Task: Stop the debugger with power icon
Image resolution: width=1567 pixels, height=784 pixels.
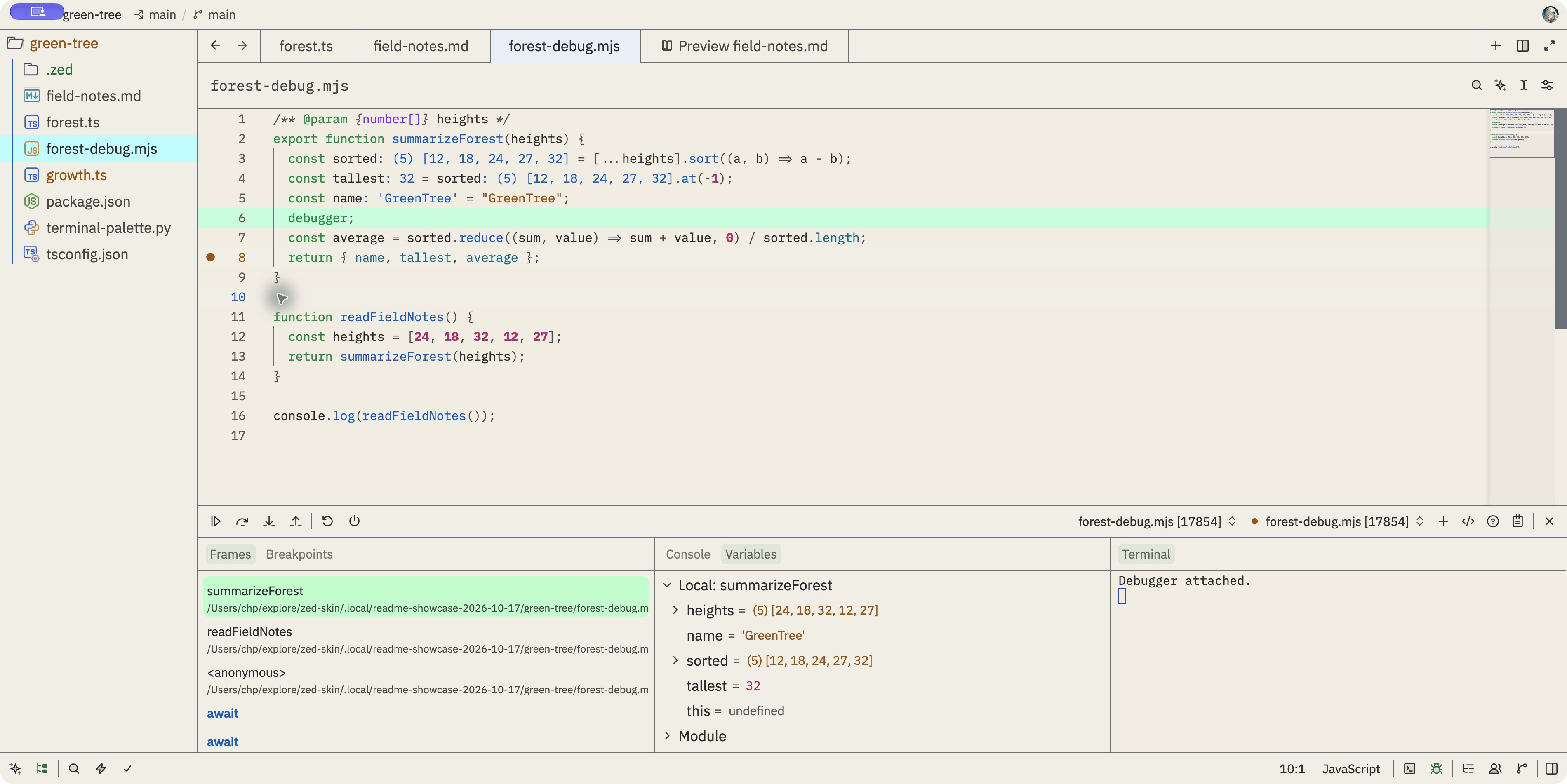Action: [x=354, y=521]
